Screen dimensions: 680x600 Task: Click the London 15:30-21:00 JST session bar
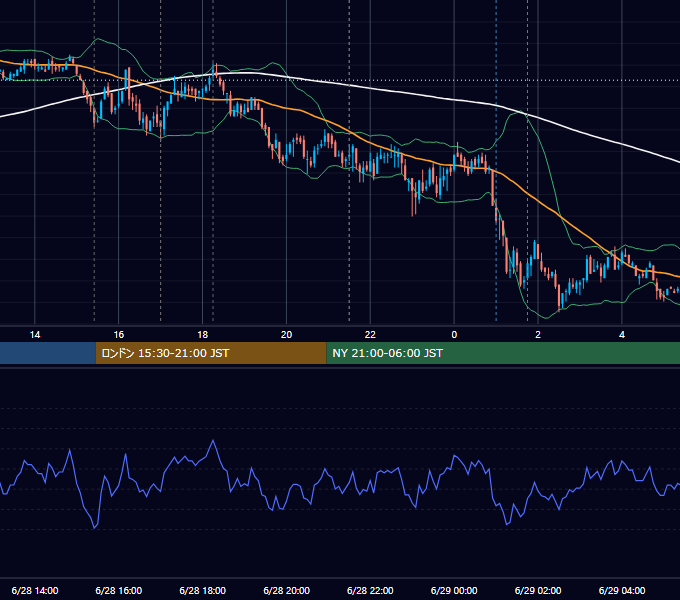coord(211,353)
